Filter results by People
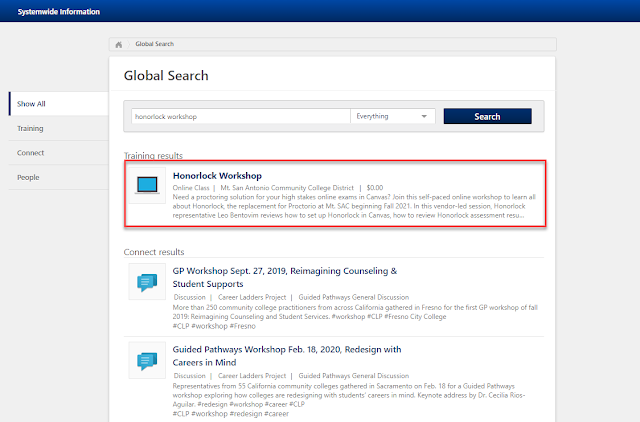 pyautogui.click(x=59, y=177)
